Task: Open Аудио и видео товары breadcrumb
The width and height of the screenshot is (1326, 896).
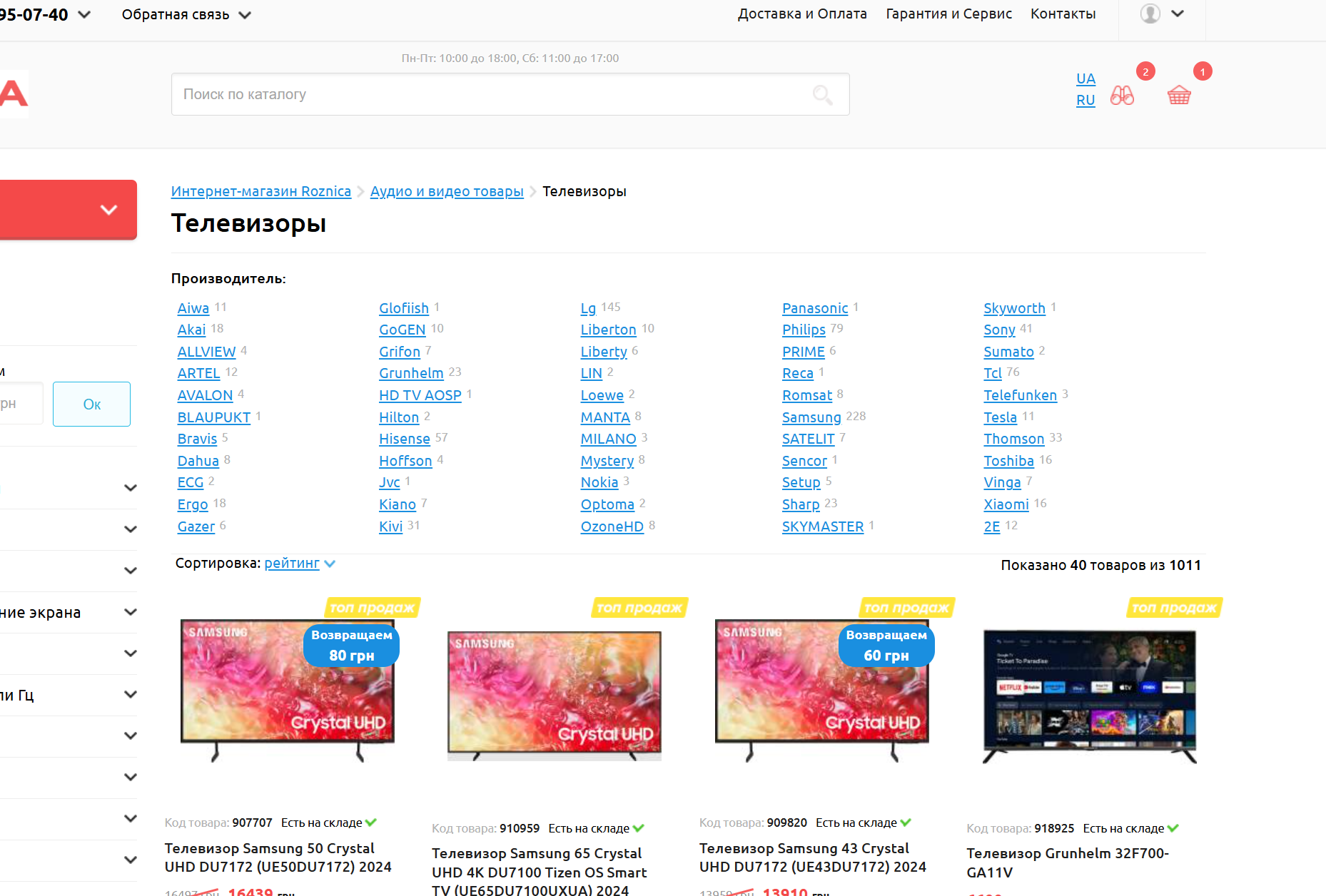Action: point(447,191)
